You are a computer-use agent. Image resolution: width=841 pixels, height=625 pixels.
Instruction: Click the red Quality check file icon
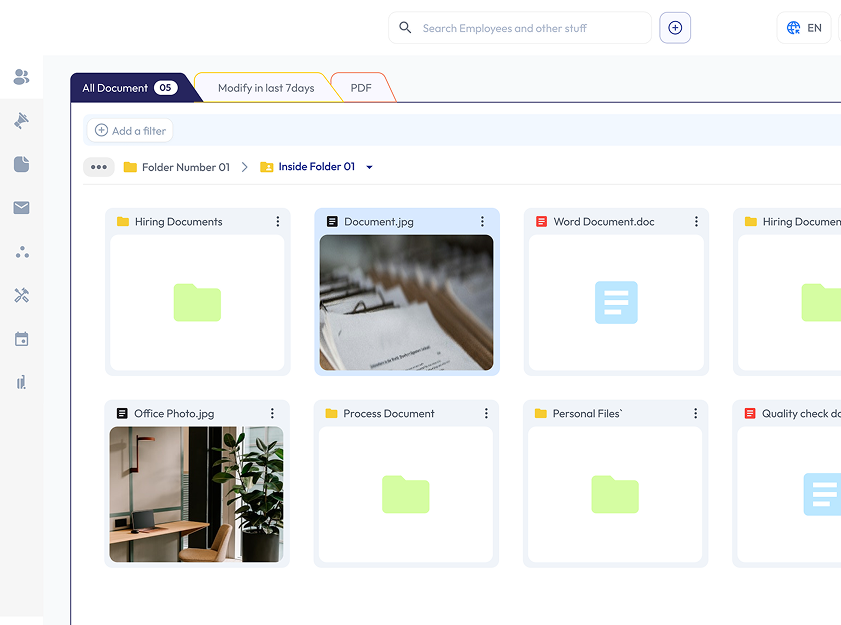tap(750, 413)
